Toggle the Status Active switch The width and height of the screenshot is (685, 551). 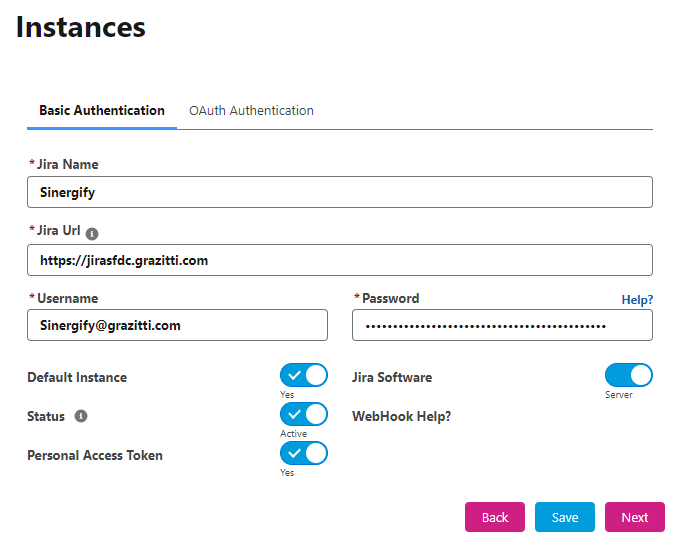pos(304,414)
